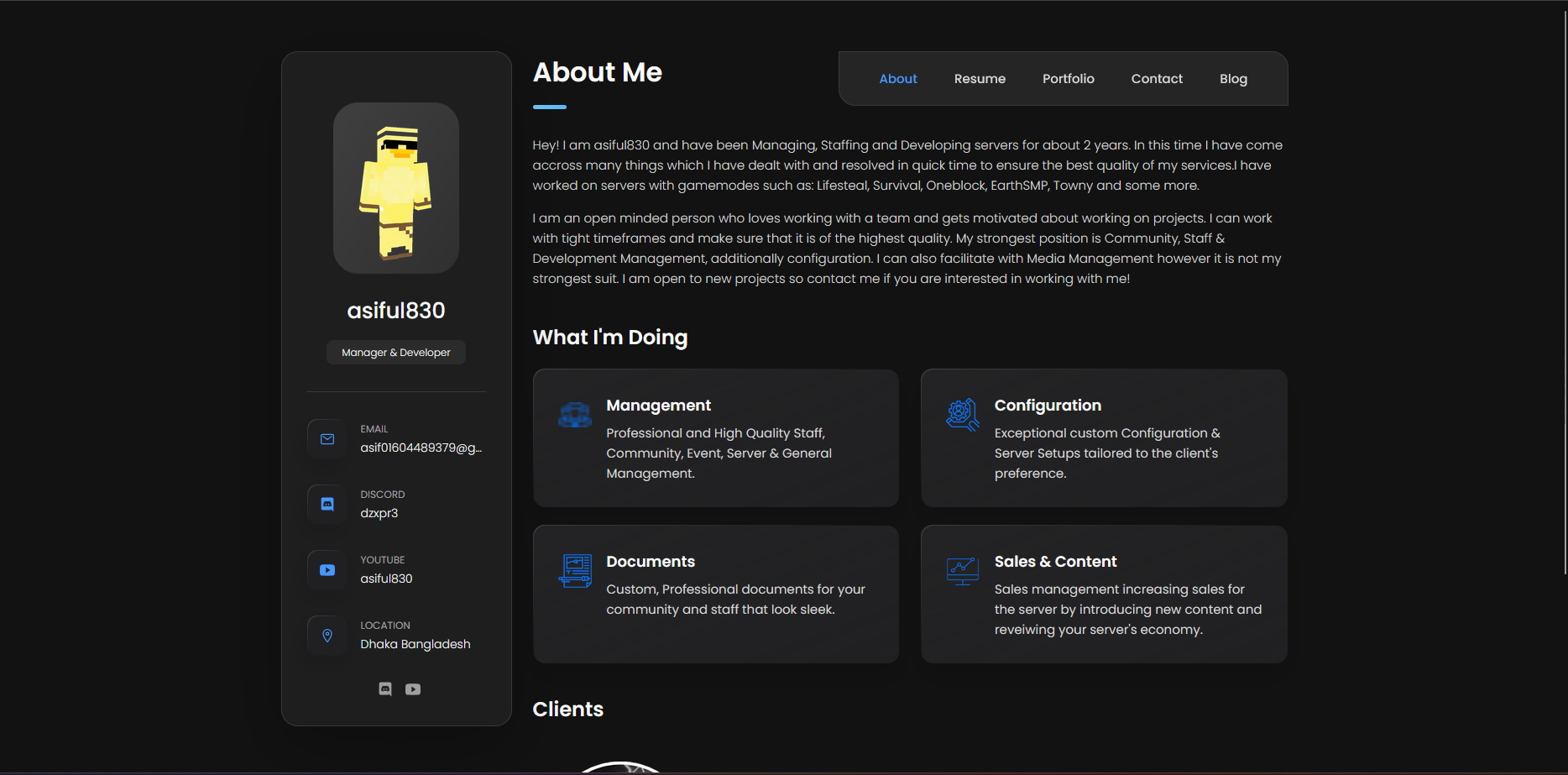Click the Minecraft avatar image
The image size is (1568, 775).
click(x=396, y=188)
